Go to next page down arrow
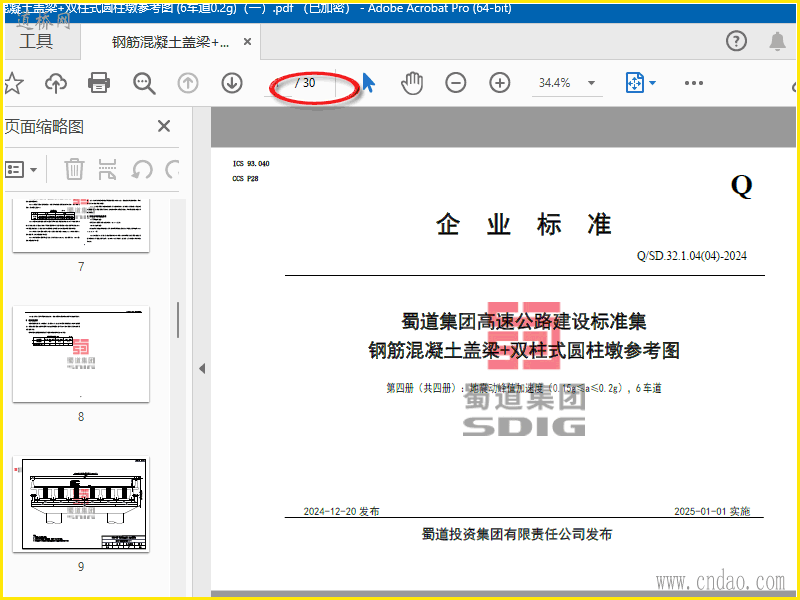Image resolution: width=800 pixels, height=600 pixels. 232,83
